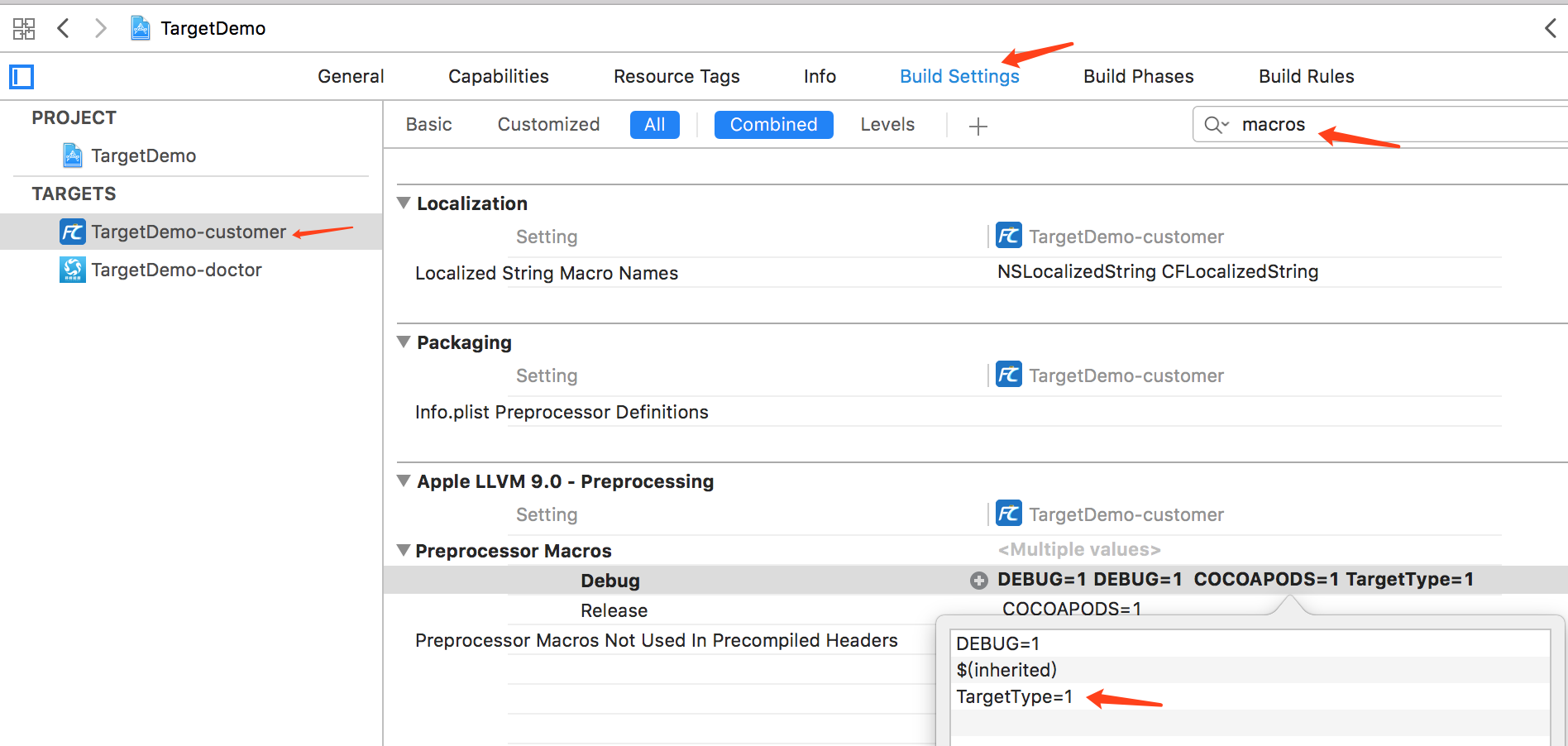Select Preprocessor Macros Not Used In Precompiled Headers
Screen dimensions: 1568x746
(x=657, y=640)
